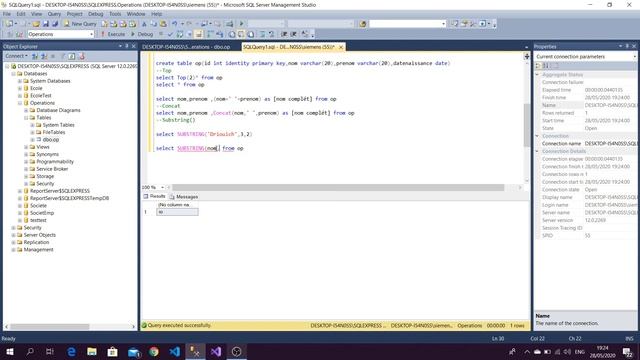Screen dimensions: 640x360
Task: Select the Societe database
Action: tap(38, 206)
